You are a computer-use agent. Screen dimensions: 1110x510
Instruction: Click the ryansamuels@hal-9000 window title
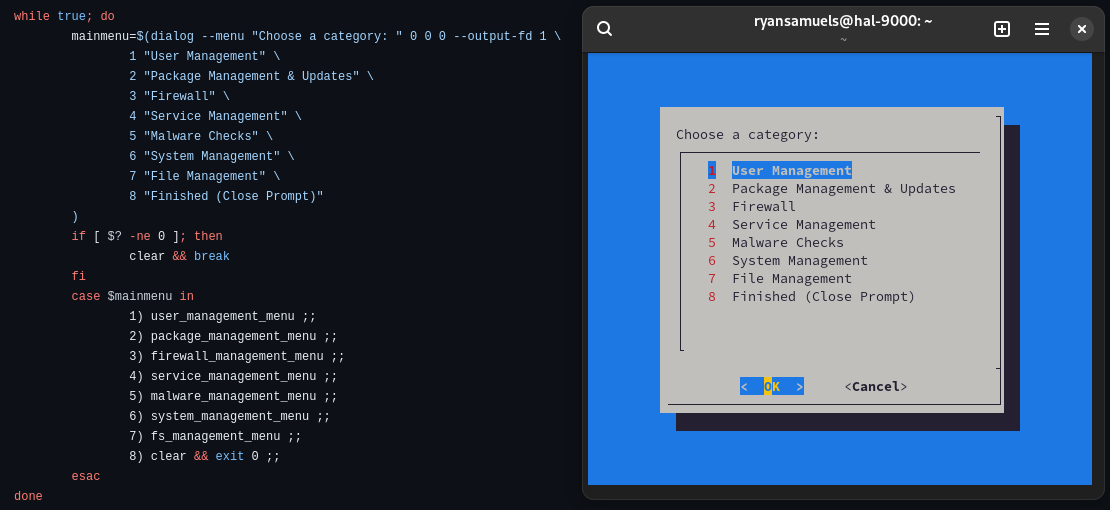tap(842, 21)
